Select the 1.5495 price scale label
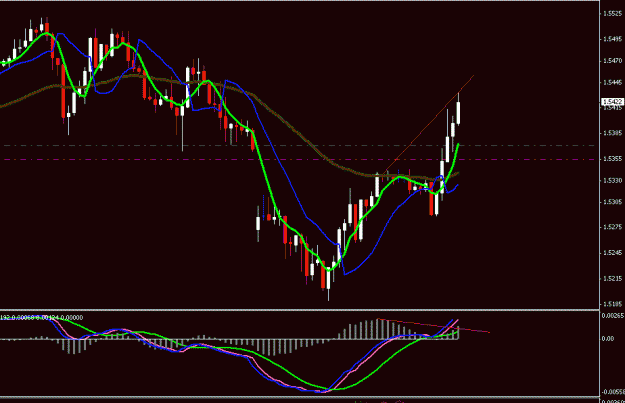 (613, 39)
